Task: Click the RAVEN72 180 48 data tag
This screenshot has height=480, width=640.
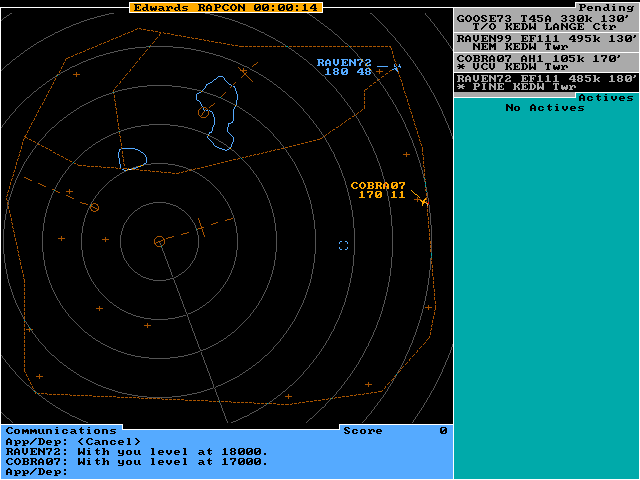Action: 344,67
